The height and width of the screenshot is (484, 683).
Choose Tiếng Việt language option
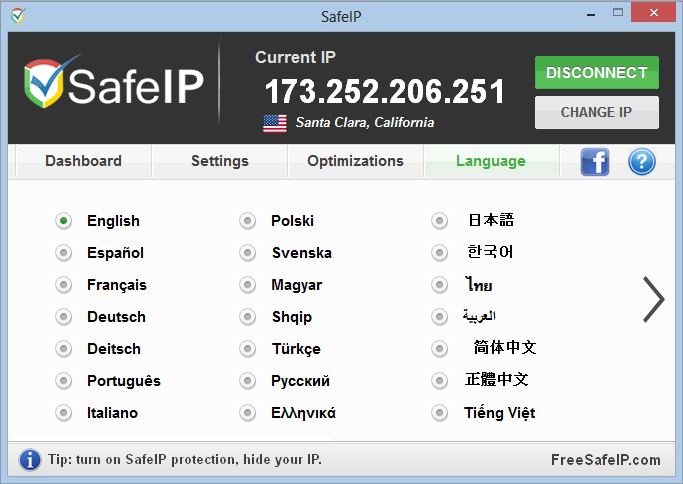point(440,413)
